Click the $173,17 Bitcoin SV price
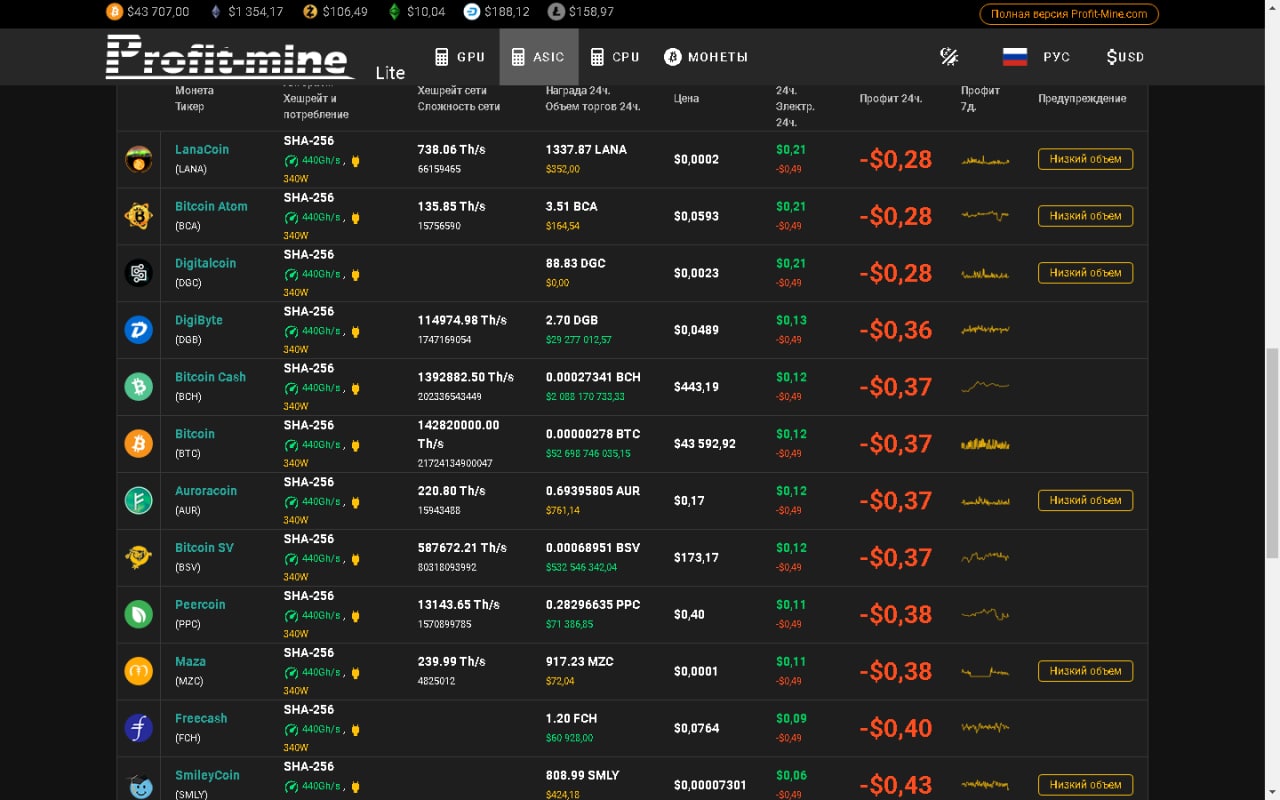Viewport: 1280px width, 800px height. (x=696, y=557)
